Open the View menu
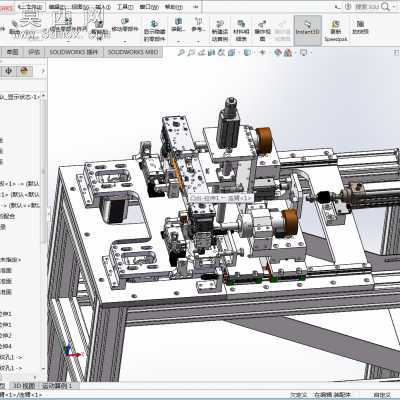This screenshot has height=400, width=400. [79, 7]
